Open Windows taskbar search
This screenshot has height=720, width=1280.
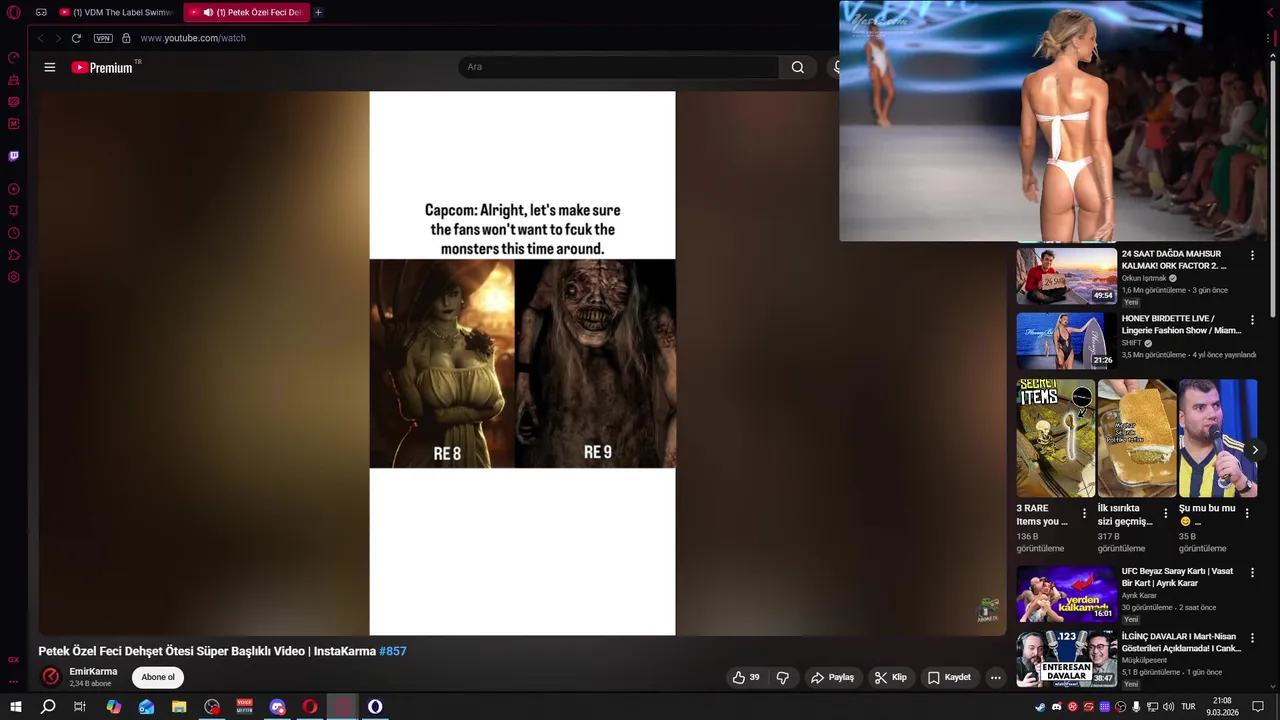pyautogui.click(x=48, y=707)
